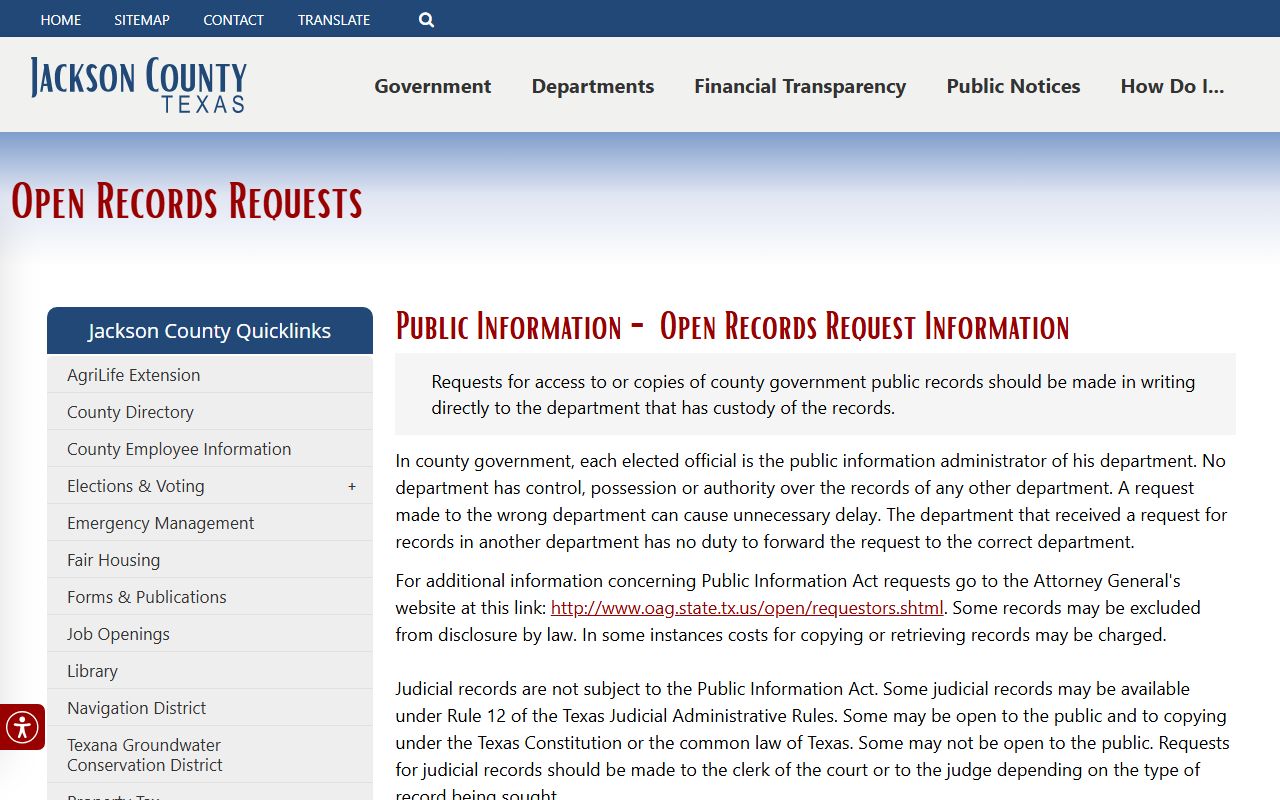Open the Sitemap link

[142, 20]
